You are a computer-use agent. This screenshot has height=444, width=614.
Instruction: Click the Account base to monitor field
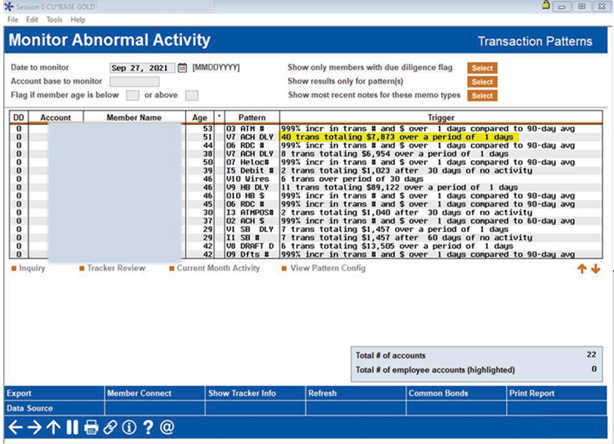coord(134,81)
